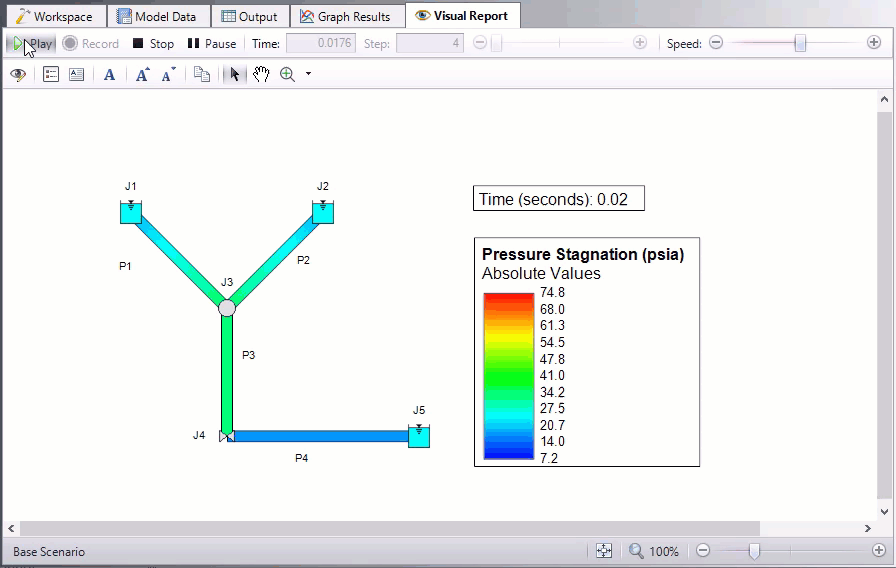Decrease animation speed with minus icon

click(x=716, y=43)
